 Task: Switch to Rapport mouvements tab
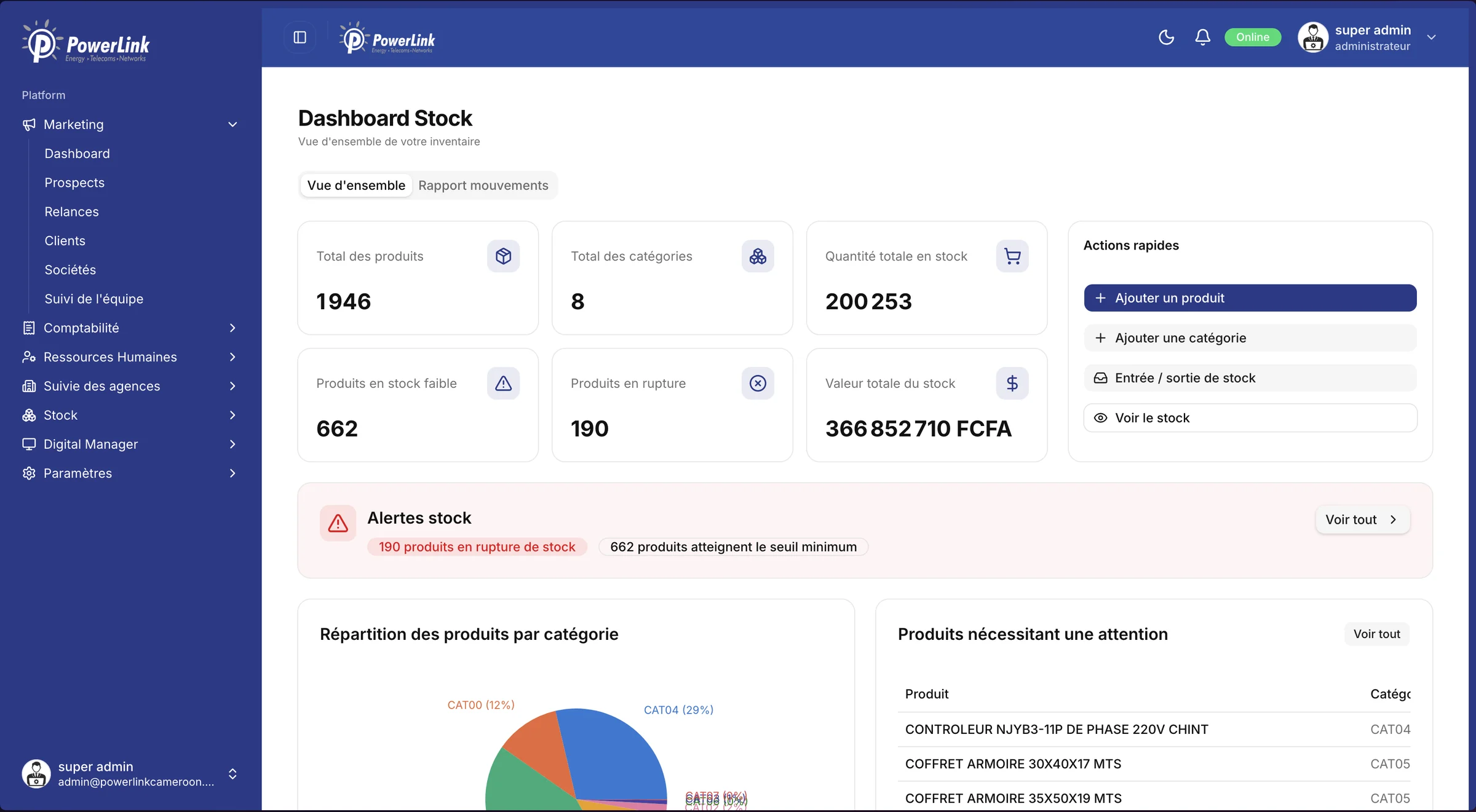(483, 186)
